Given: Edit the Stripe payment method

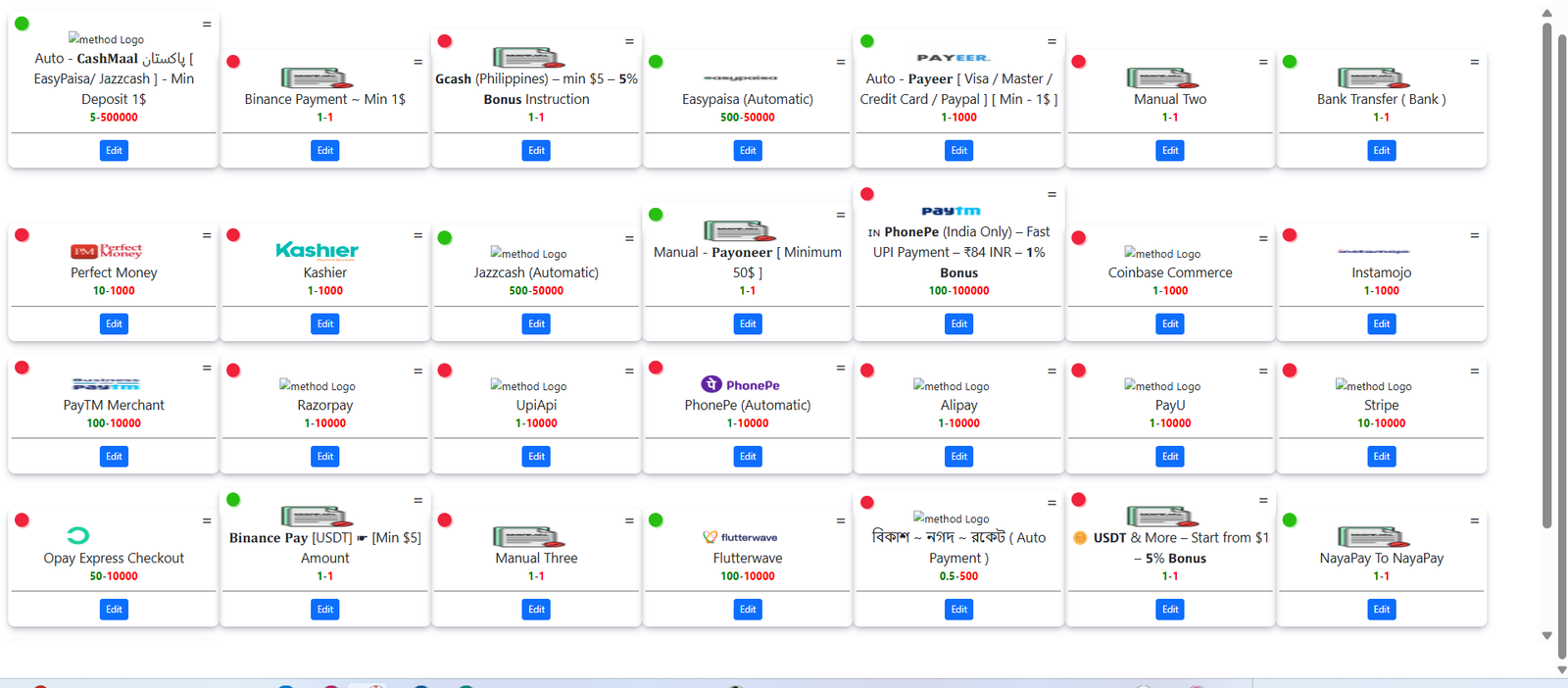Looking at the screenshot, I should (x=1382, y=456).
